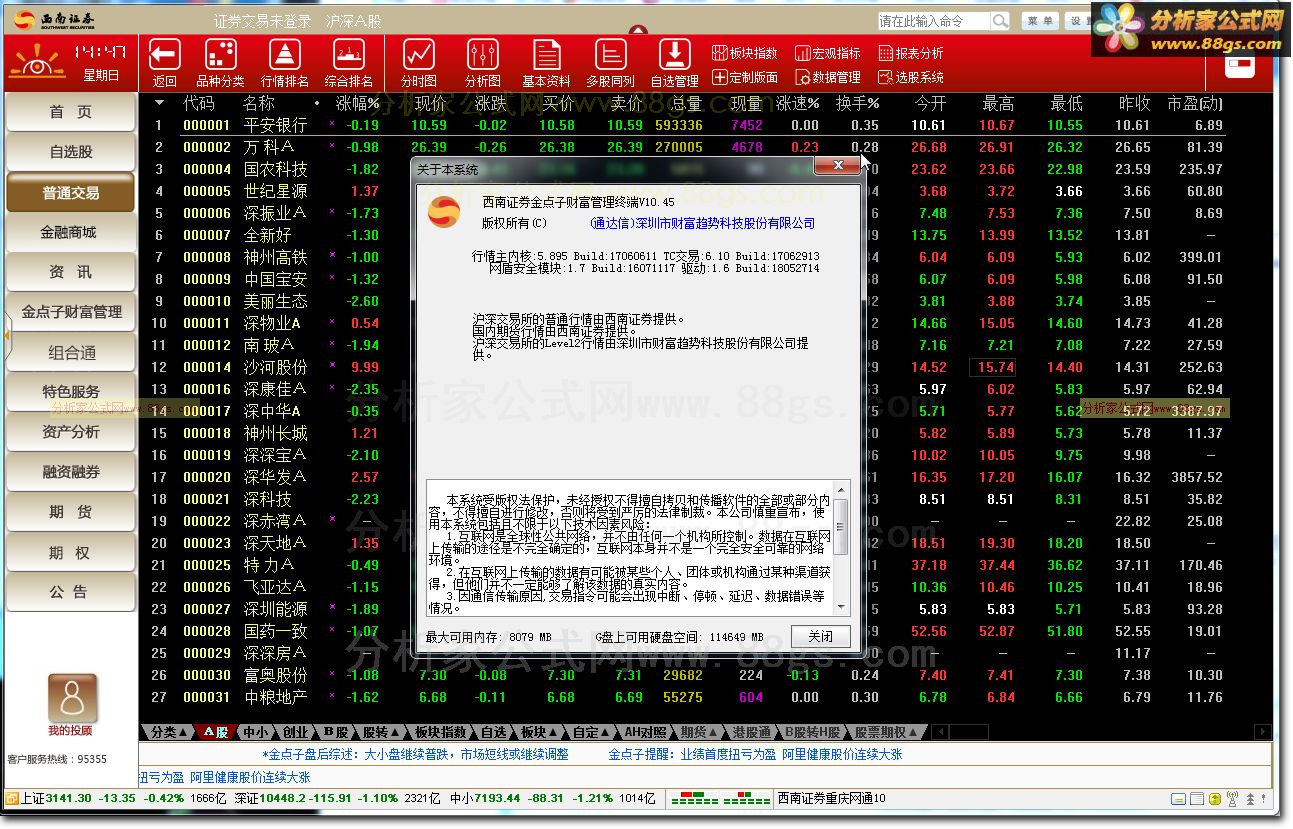This screenshot has height=829, width=1293.
Task: Open 首页 in left sidebar
Action: click(x=70, y=112)
